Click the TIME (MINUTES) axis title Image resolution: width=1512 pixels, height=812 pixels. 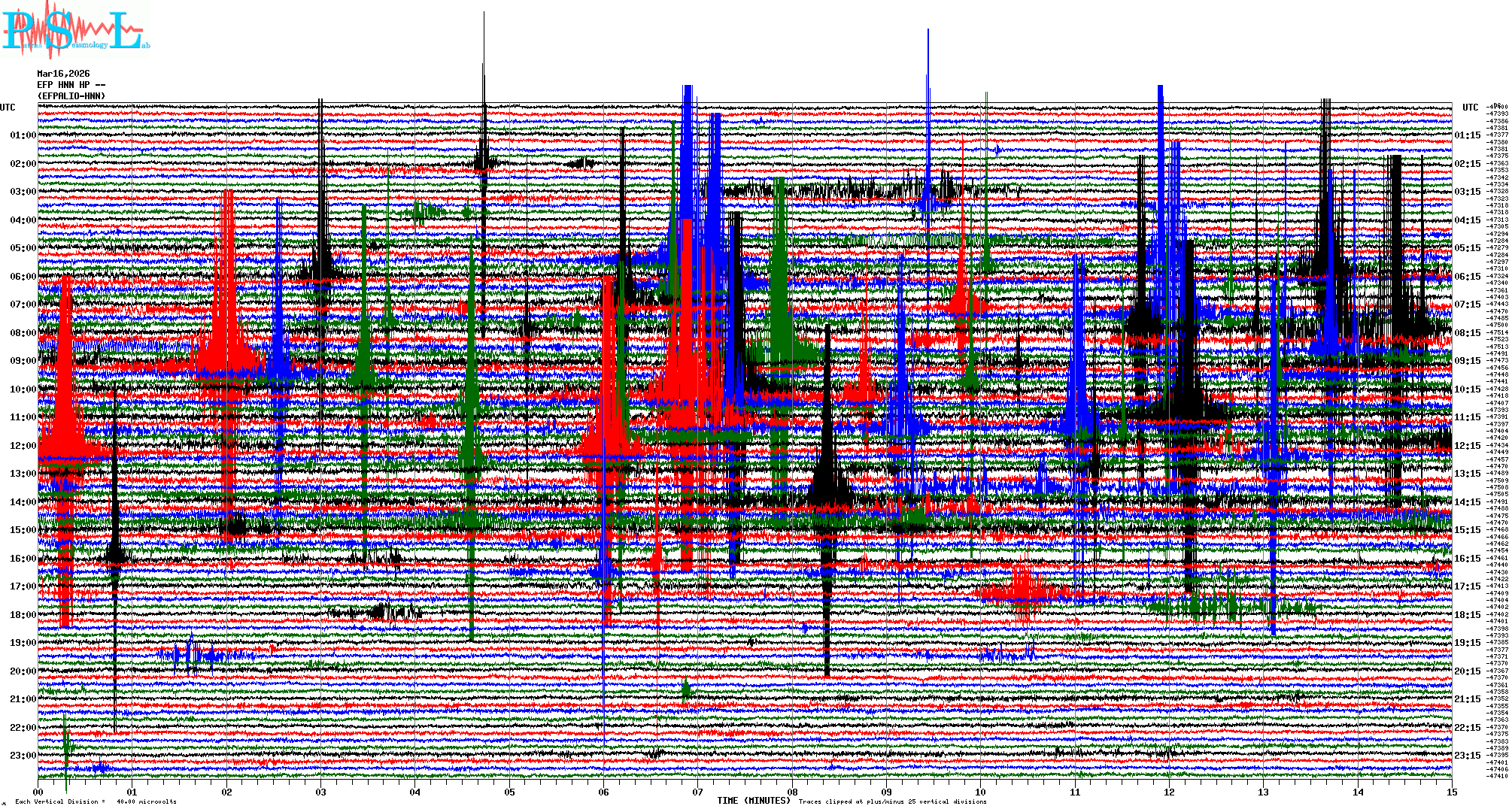[x=754, y=801]
